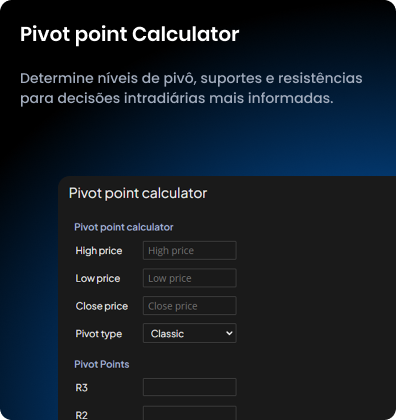This screenshot has height=420, width=396.
Task: Click the High price input field
Action: tap(190, 250)
